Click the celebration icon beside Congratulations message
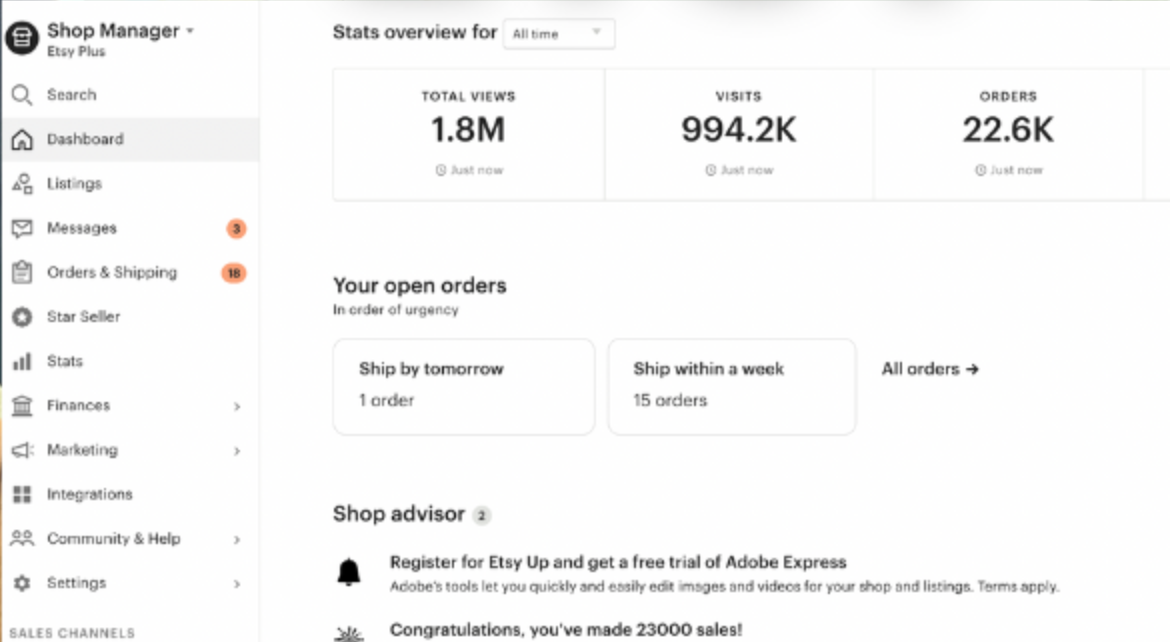This screenshot has height=642, width=1170. [x=348, y=633]
